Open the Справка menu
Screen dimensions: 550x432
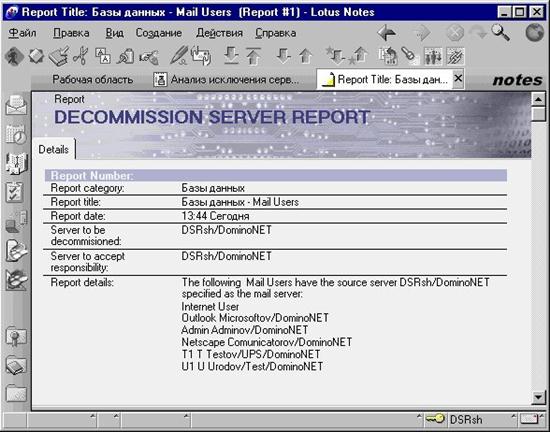tap(276, 33)
